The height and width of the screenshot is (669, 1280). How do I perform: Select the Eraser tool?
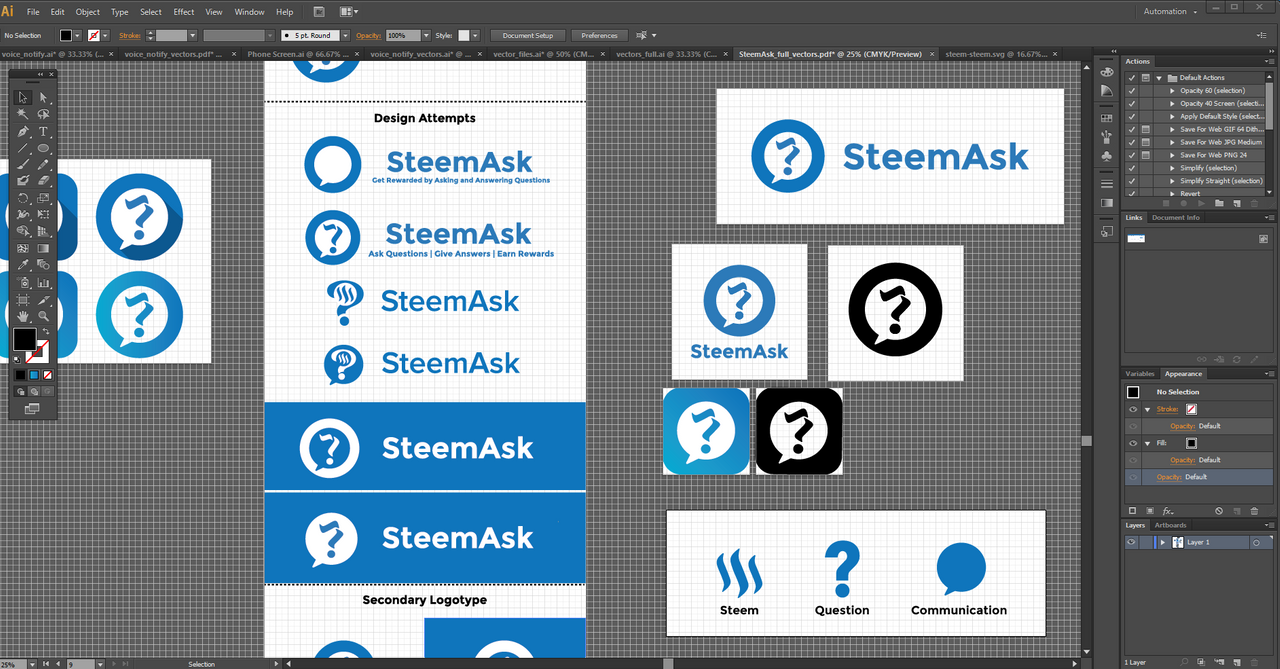[43, 180]
